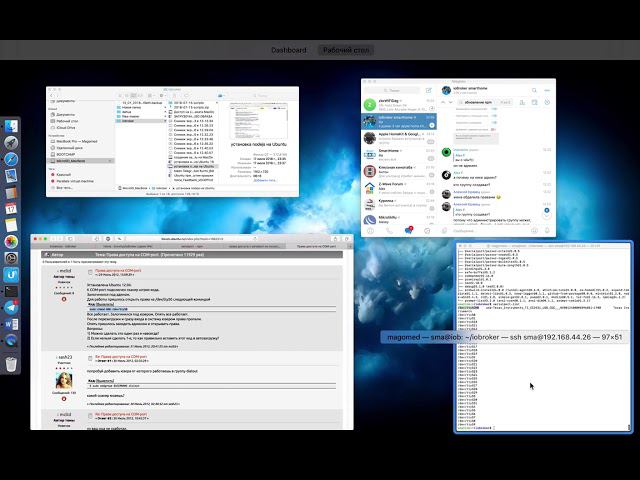Image resolution: width=640 pixels, height=480 pixels.
Task: Select Parallels virtual machine tag in Finder
Action: (x=72, y=181)
